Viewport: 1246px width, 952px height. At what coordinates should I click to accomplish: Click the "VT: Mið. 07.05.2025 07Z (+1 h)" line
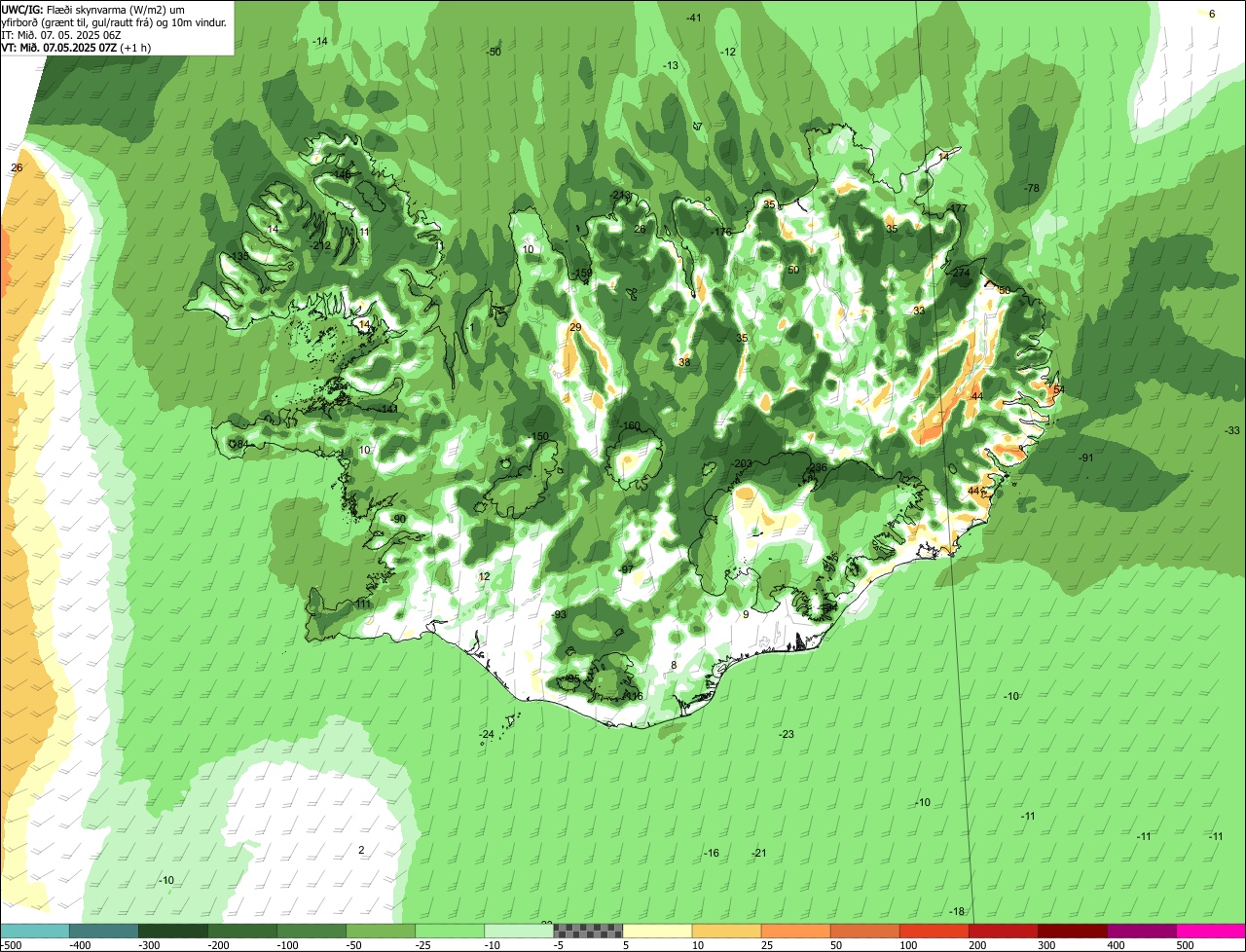pyautogui.click(x=77, y=47)
